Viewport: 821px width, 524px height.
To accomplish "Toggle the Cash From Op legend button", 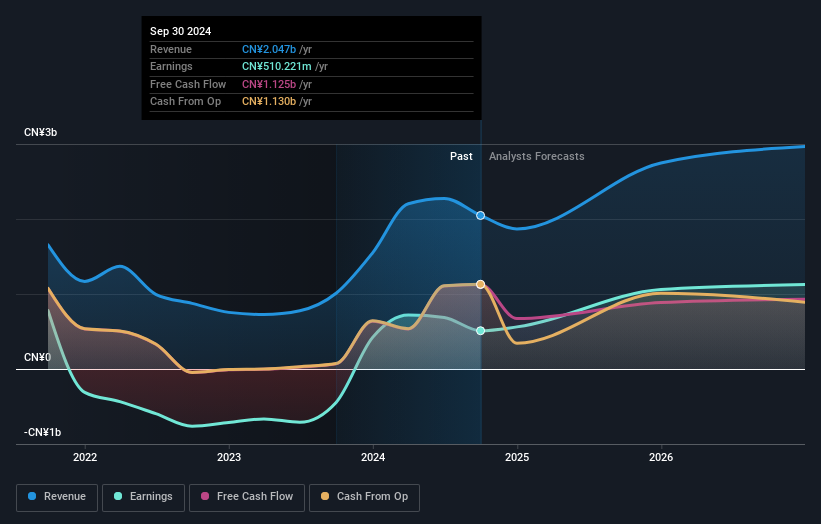I will pyautogui.click(x=364, y=497).
